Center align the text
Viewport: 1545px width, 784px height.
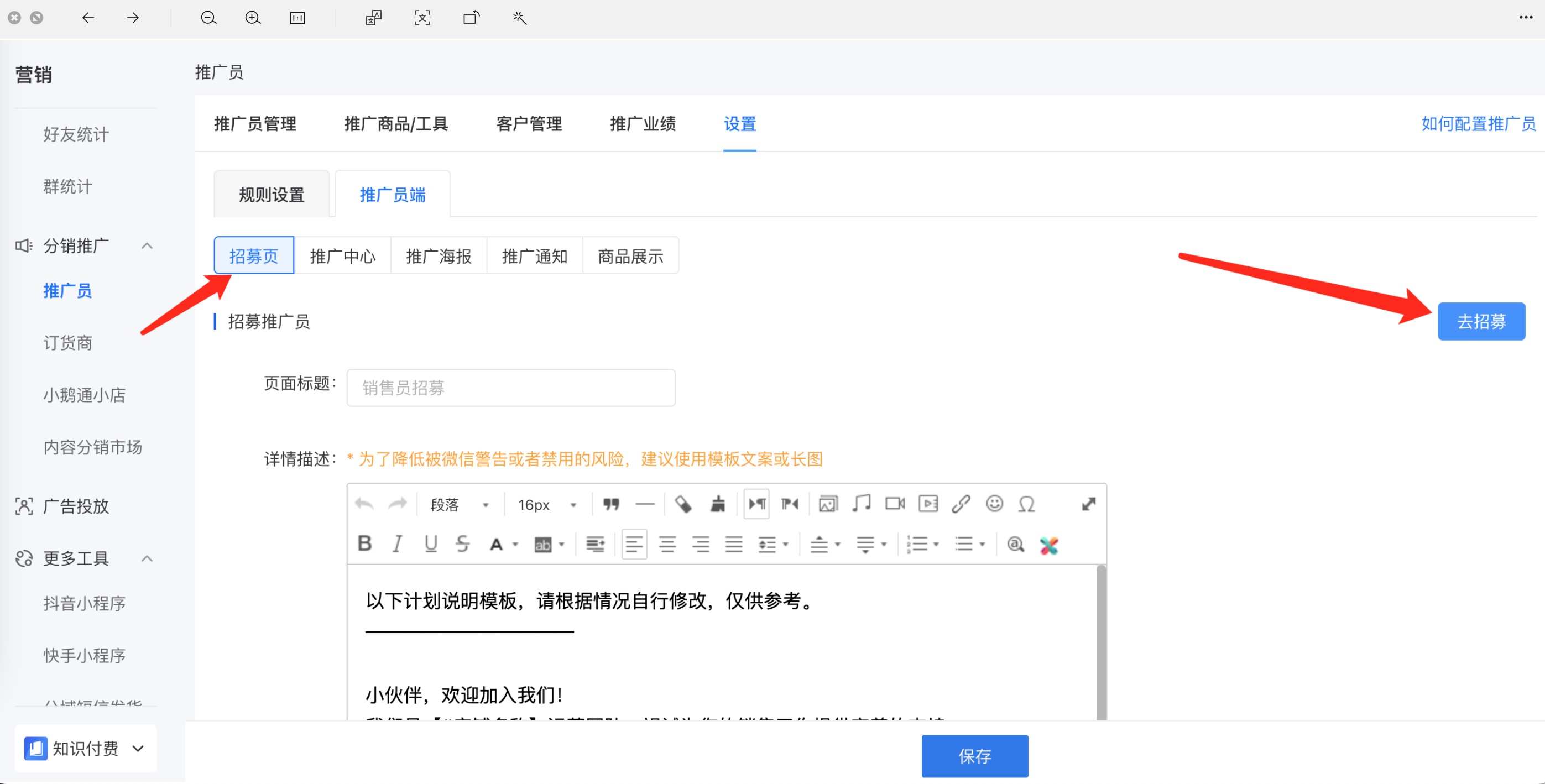pyautogui.click(x=667, y=544)
